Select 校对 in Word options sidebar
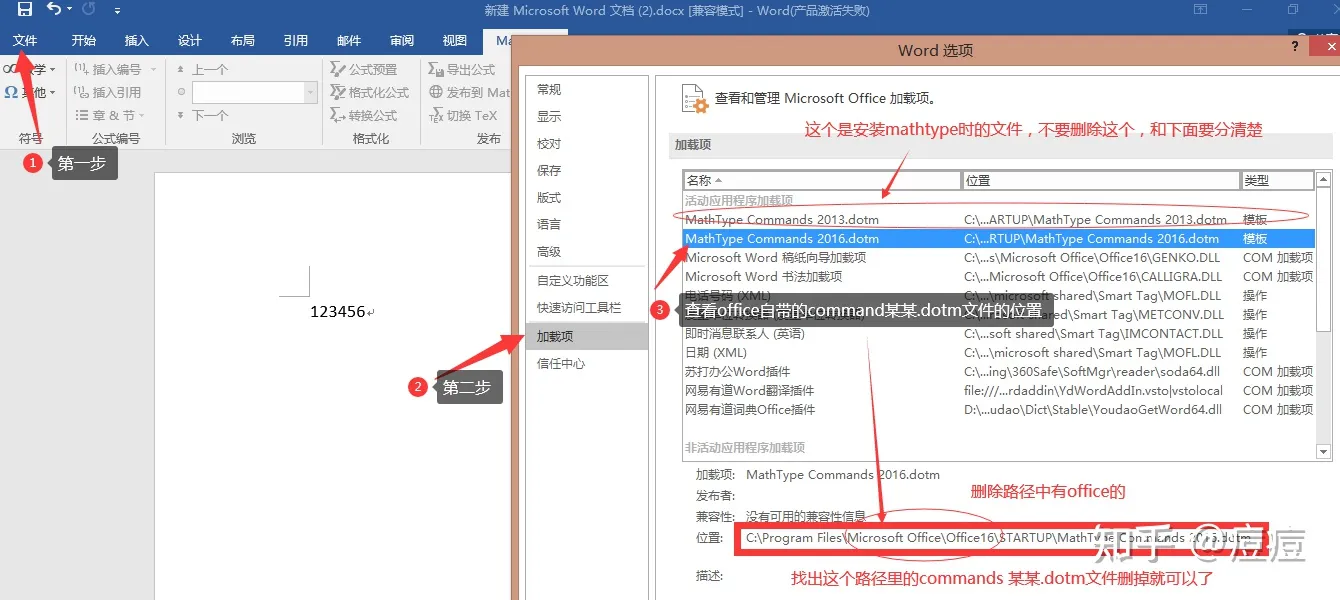1340x600 pixels. pyautogui.click(x=587, y=143)
